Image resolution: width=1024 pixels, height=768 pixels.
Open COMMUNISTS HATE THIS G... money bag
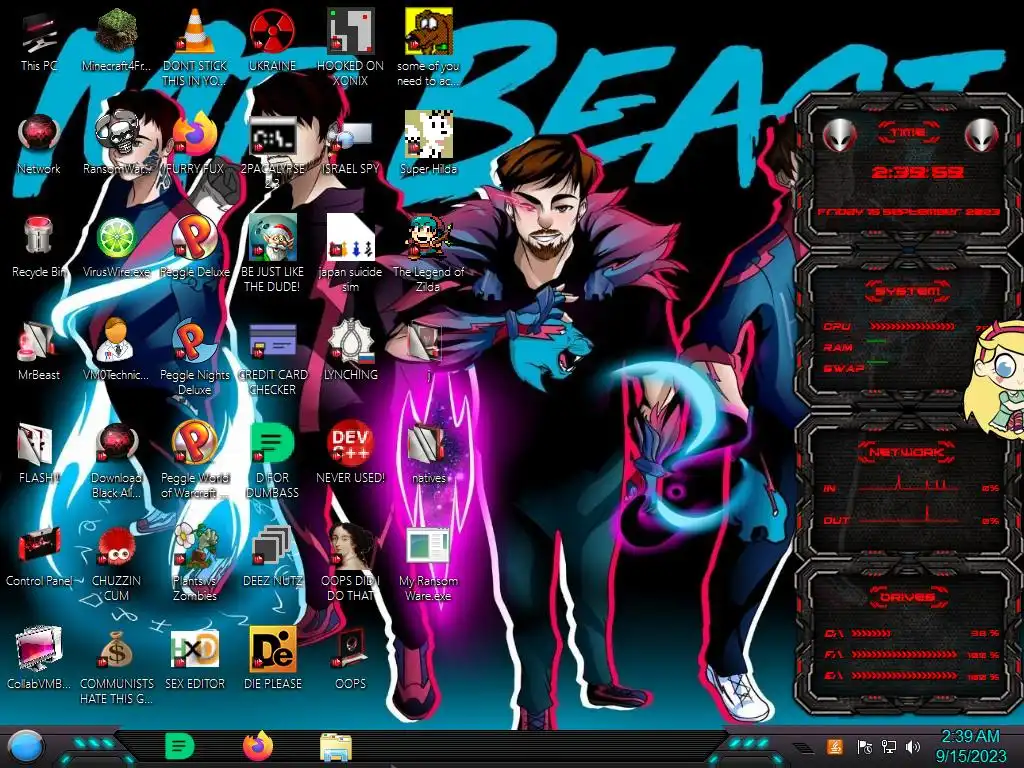pyautogui.click(x=116, y=650)
